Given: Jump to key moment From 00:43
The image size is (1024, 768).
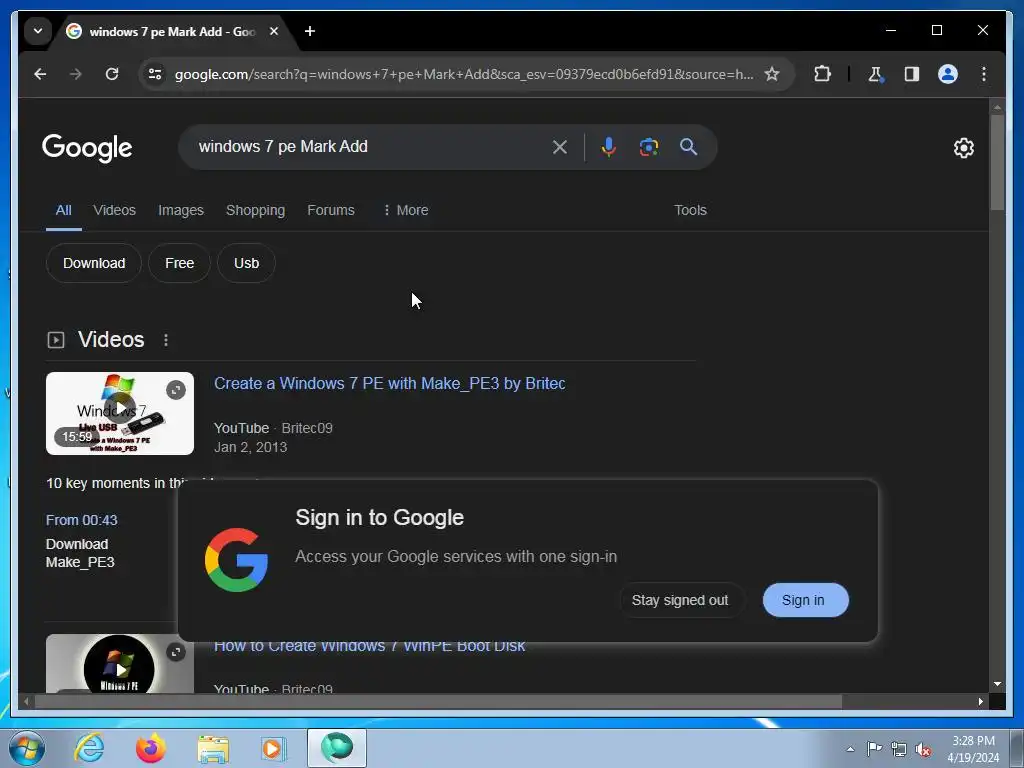Looking at the screenshot, I should coord(82,520).
